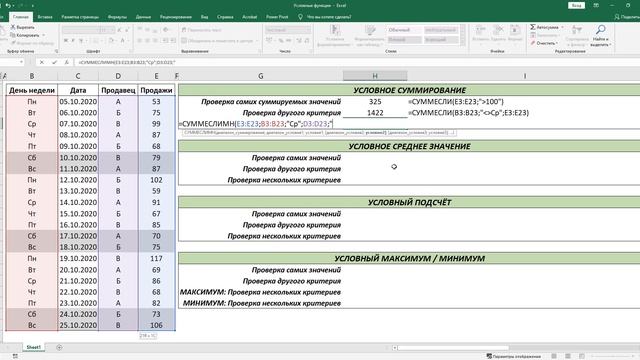Click the Автосумма sigma icon

click(x=533, y=27)
